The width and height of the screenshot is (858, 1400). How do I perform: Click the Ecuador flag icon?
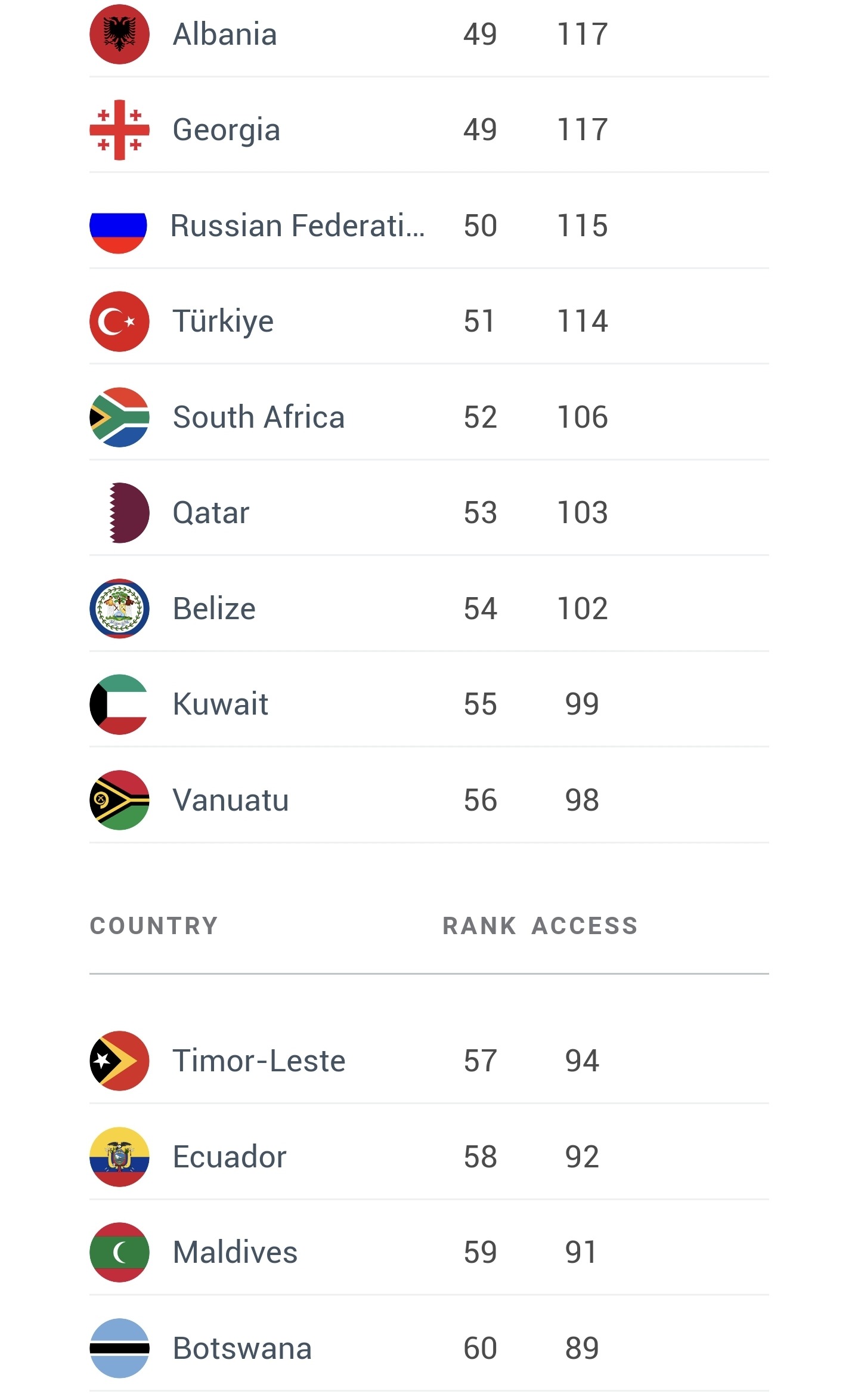pos(119,1157)
